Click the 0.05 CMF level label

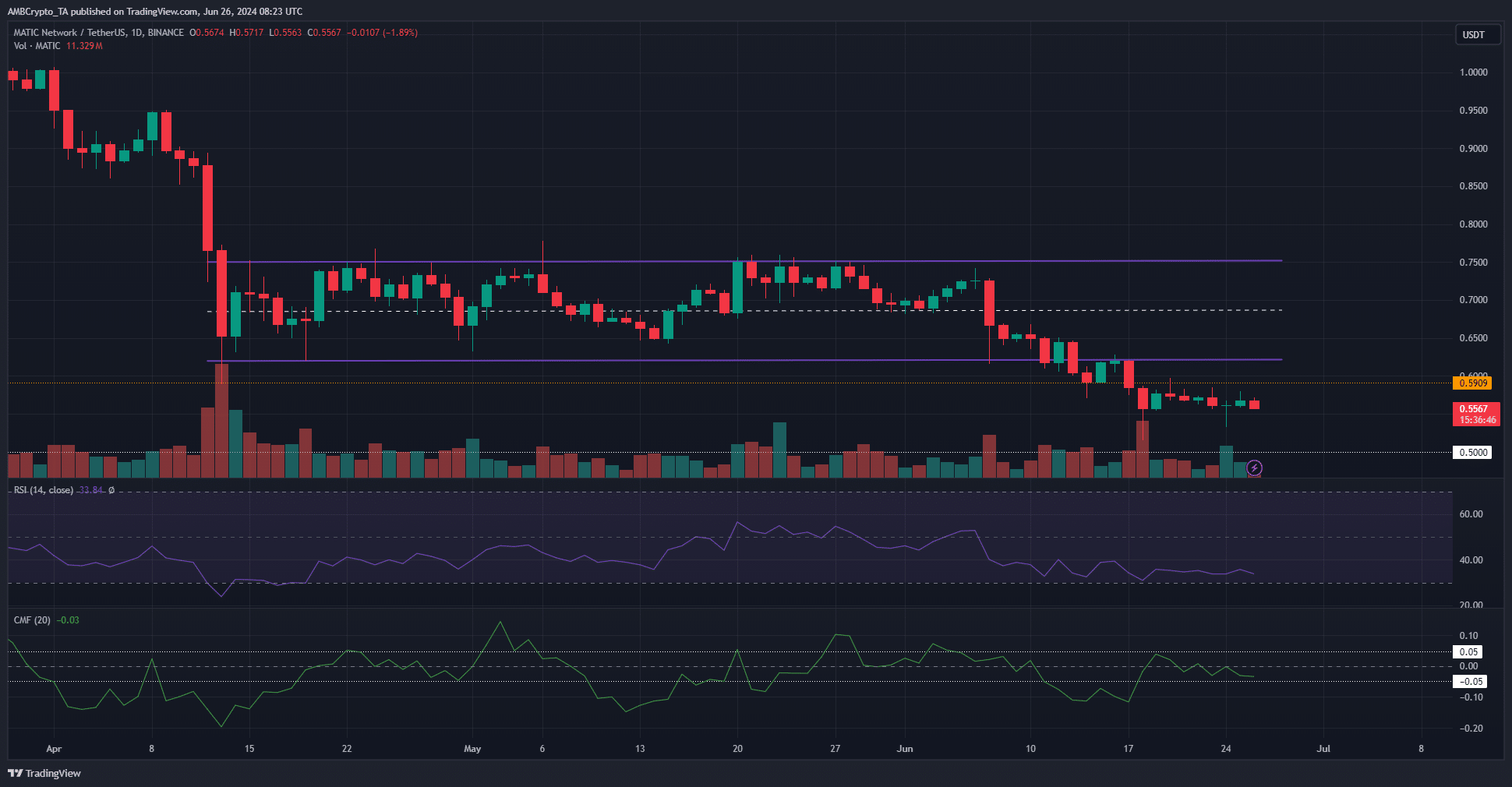(x=1468, y=652)
